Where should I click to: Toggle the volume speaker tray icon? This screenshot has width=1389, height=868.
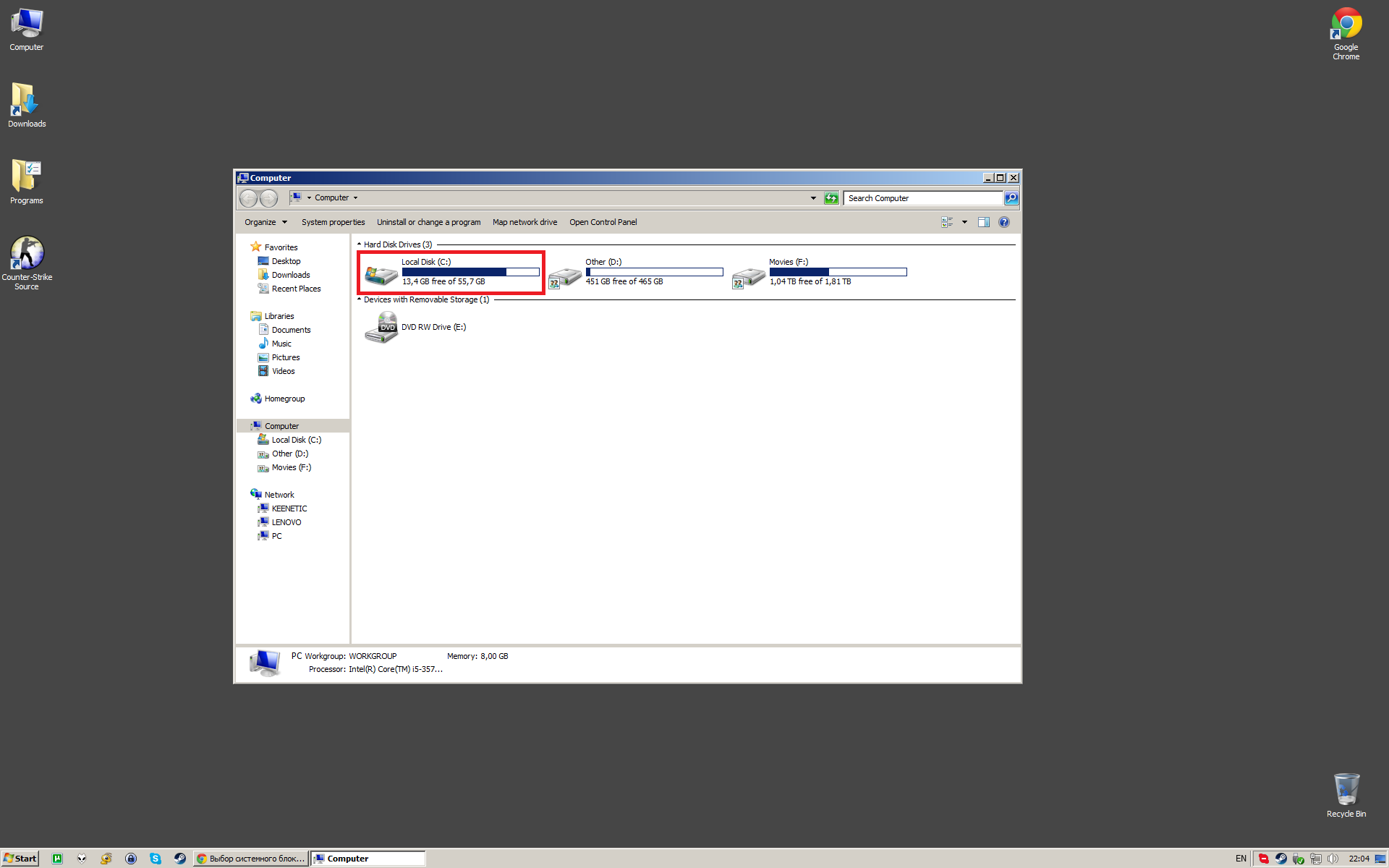(x=1333, y=859)
